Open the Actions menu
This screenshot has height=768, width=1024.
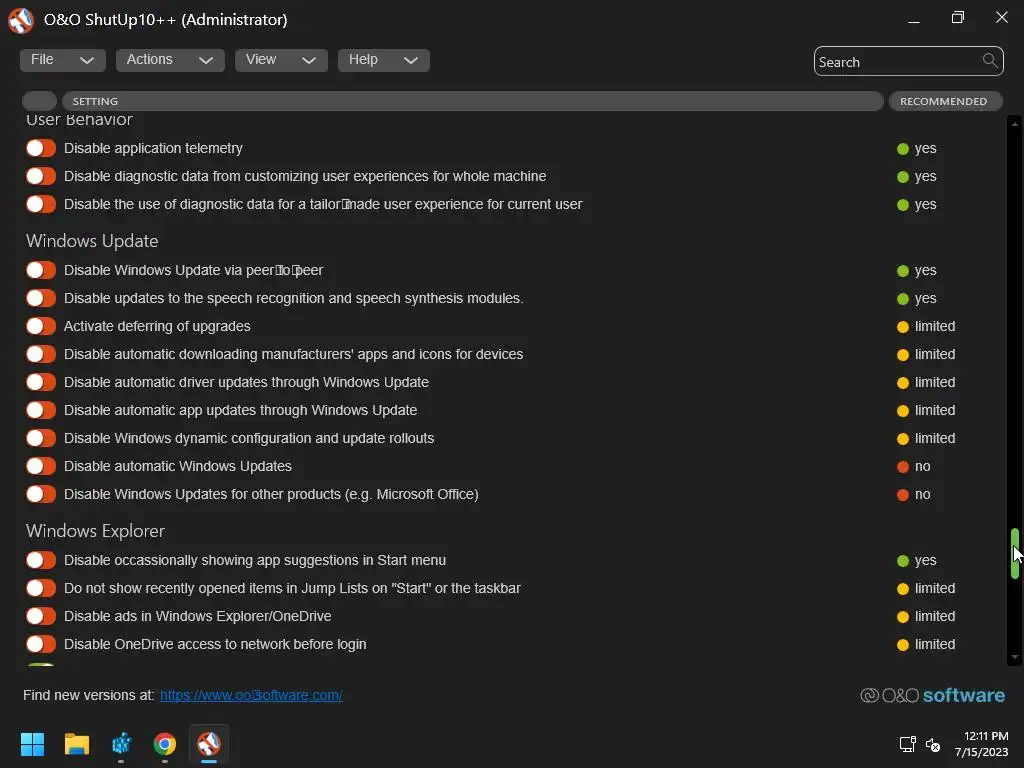[170, 60]
